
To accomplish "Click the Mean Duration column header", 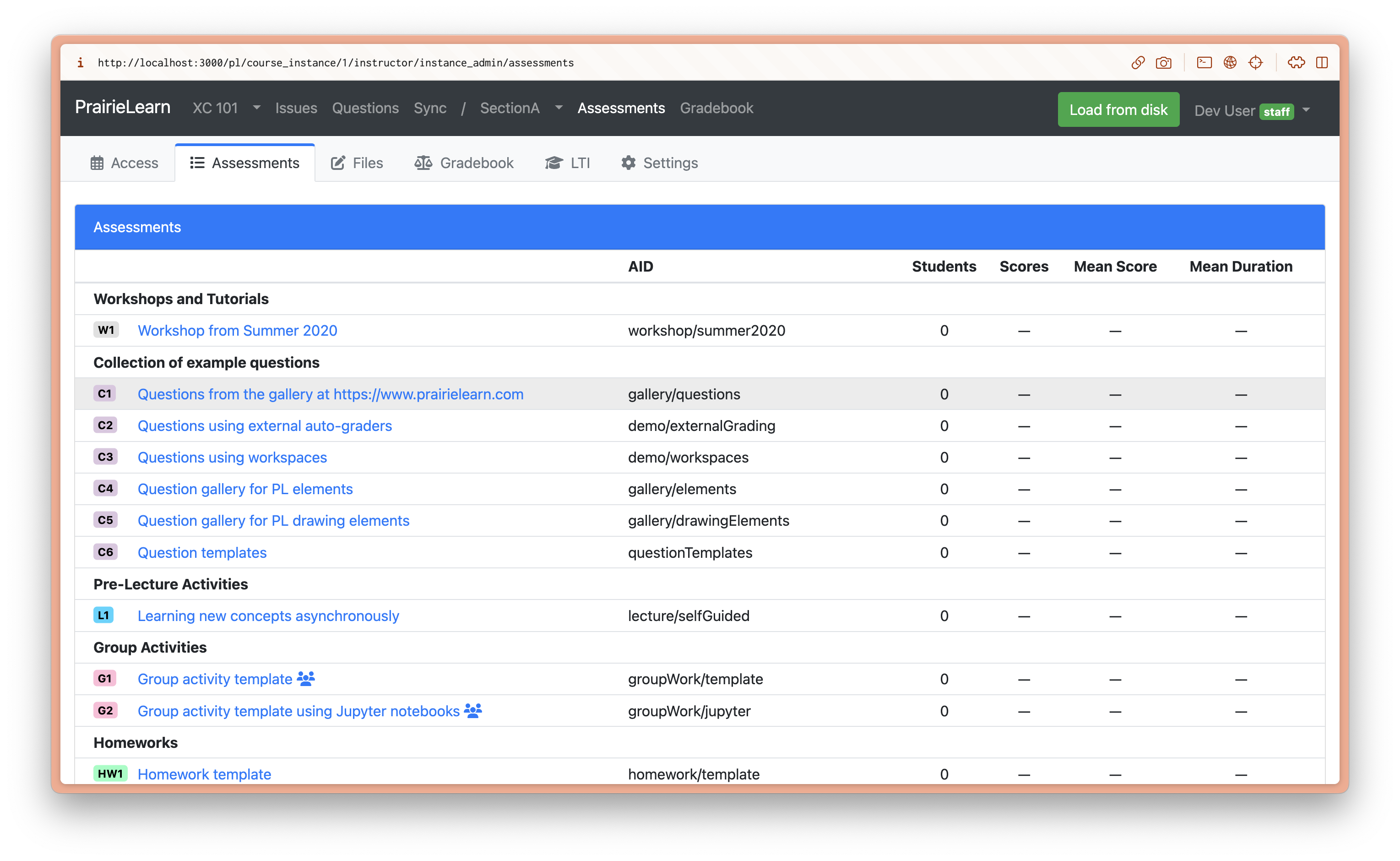I will [x=1241, y=266].
